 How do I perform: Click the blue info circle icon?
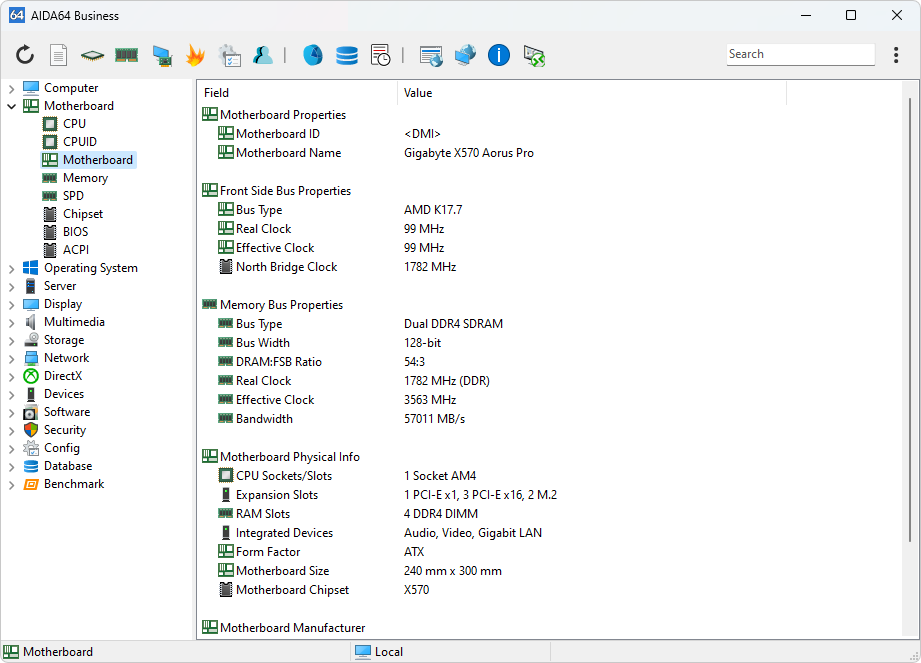pyautogui.click(x=499, y=56)
